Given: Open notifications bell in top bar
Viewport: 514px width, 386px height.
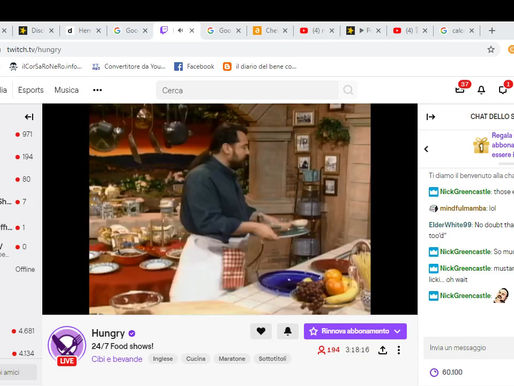Looking at the screenshot, I should click(x=481, y=90).
